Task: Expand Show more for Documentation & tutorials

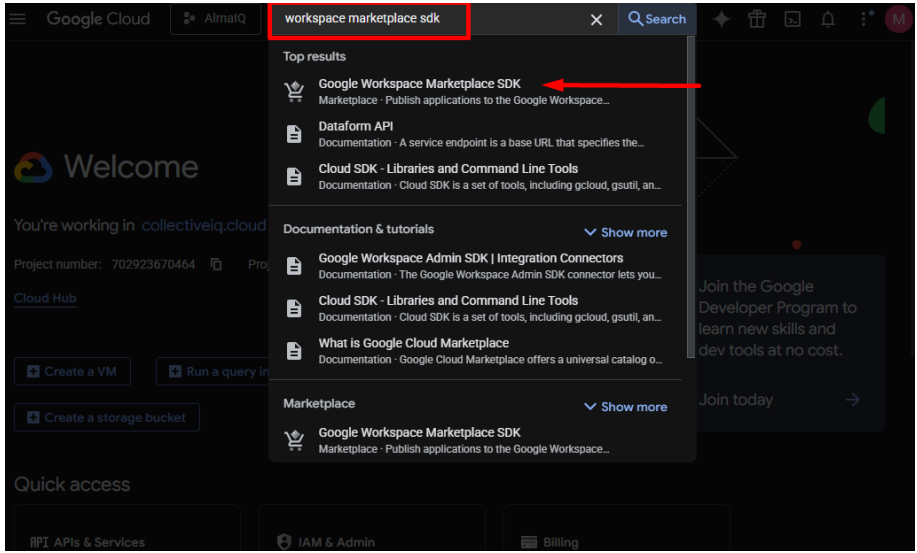Action: pyautogui.click(x=626, y=233)
